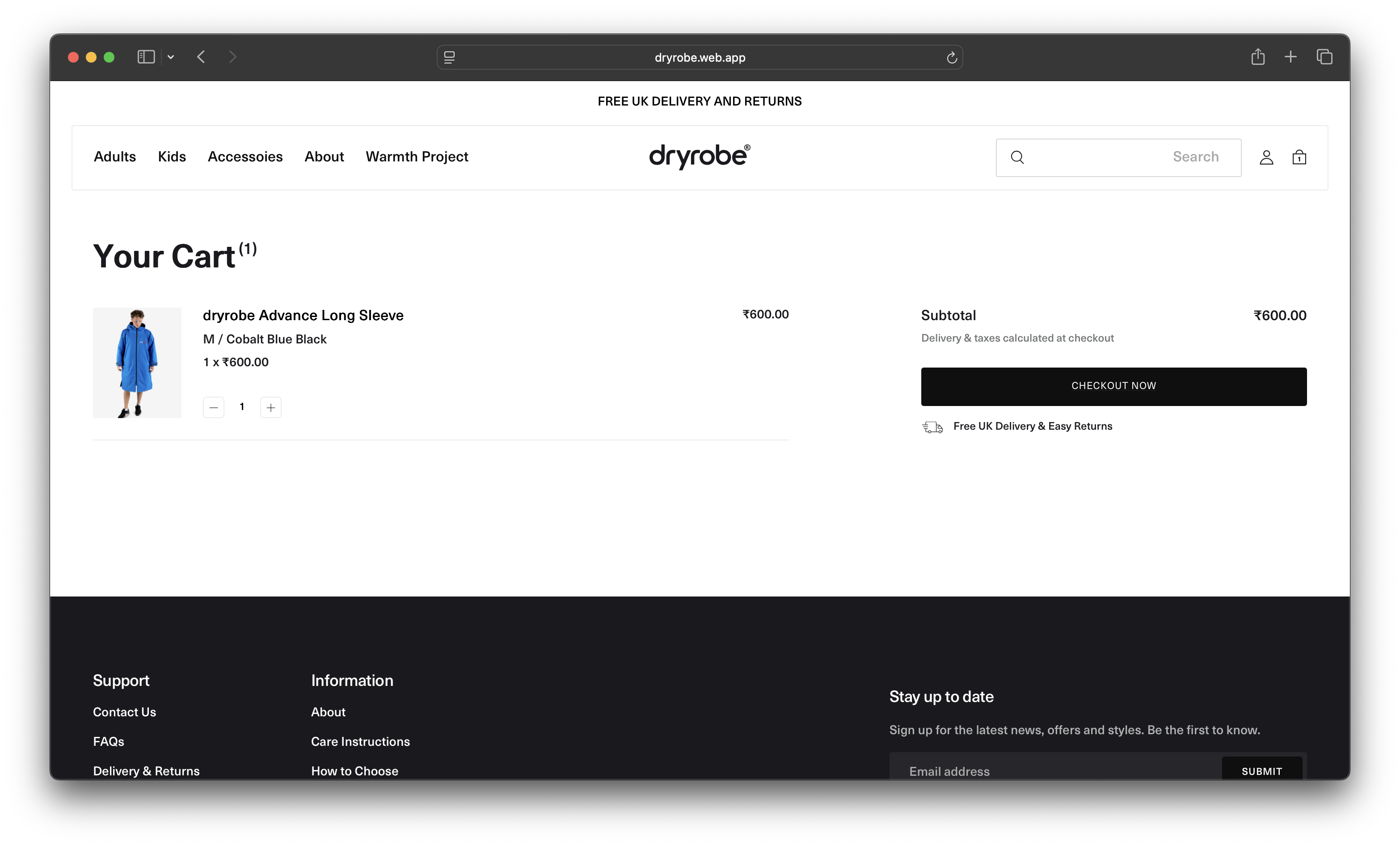Open How to Choose footer link
Screen dimensions: 1400x846
point(354,771)
